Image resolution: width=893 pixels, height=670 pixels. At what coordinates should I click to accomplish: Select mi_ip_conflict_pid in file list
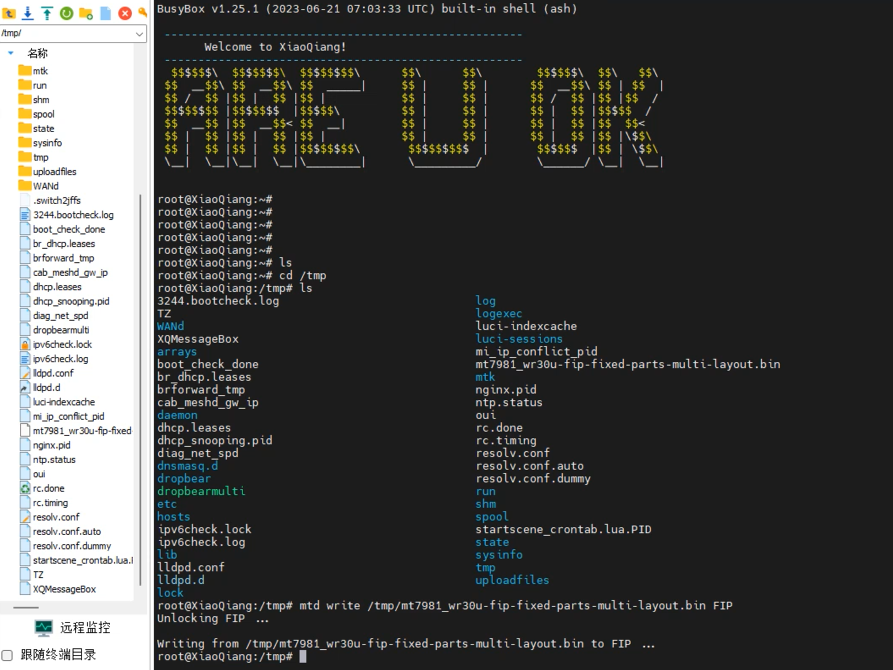coord(68,416)
